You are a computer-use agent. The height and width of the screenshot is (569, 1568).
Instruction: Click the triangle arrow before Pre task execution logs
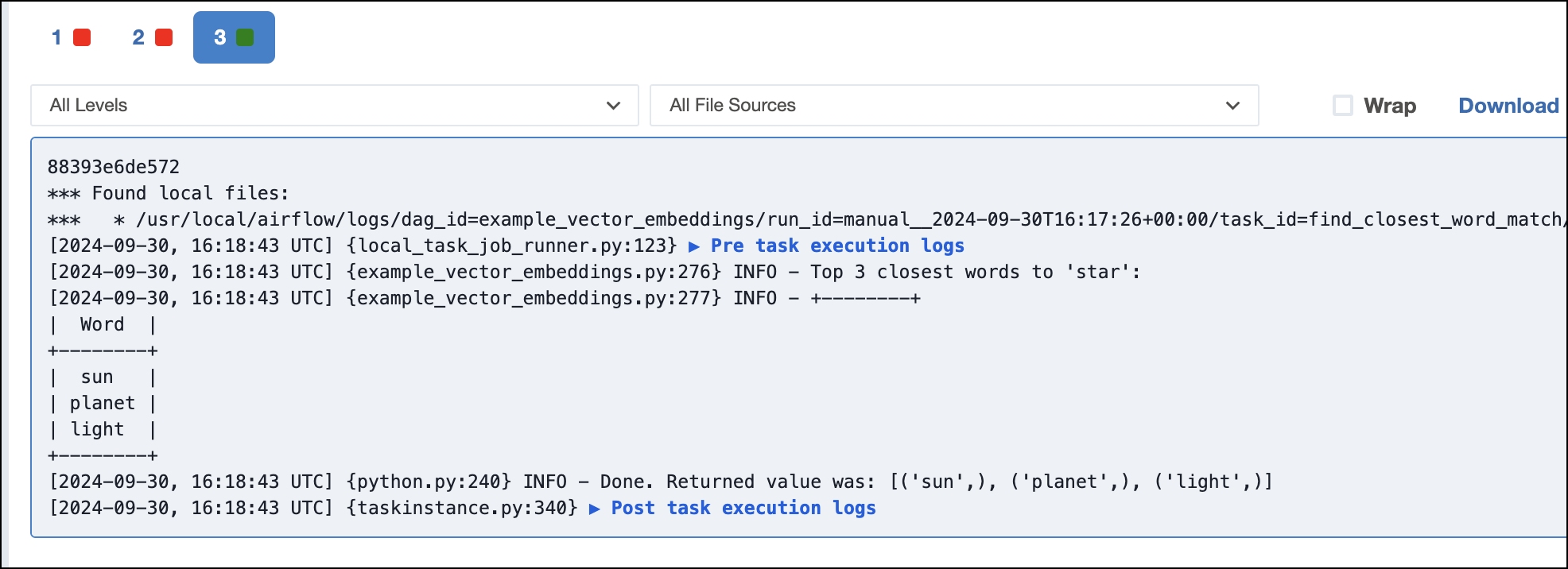click(x=693, y=246)
